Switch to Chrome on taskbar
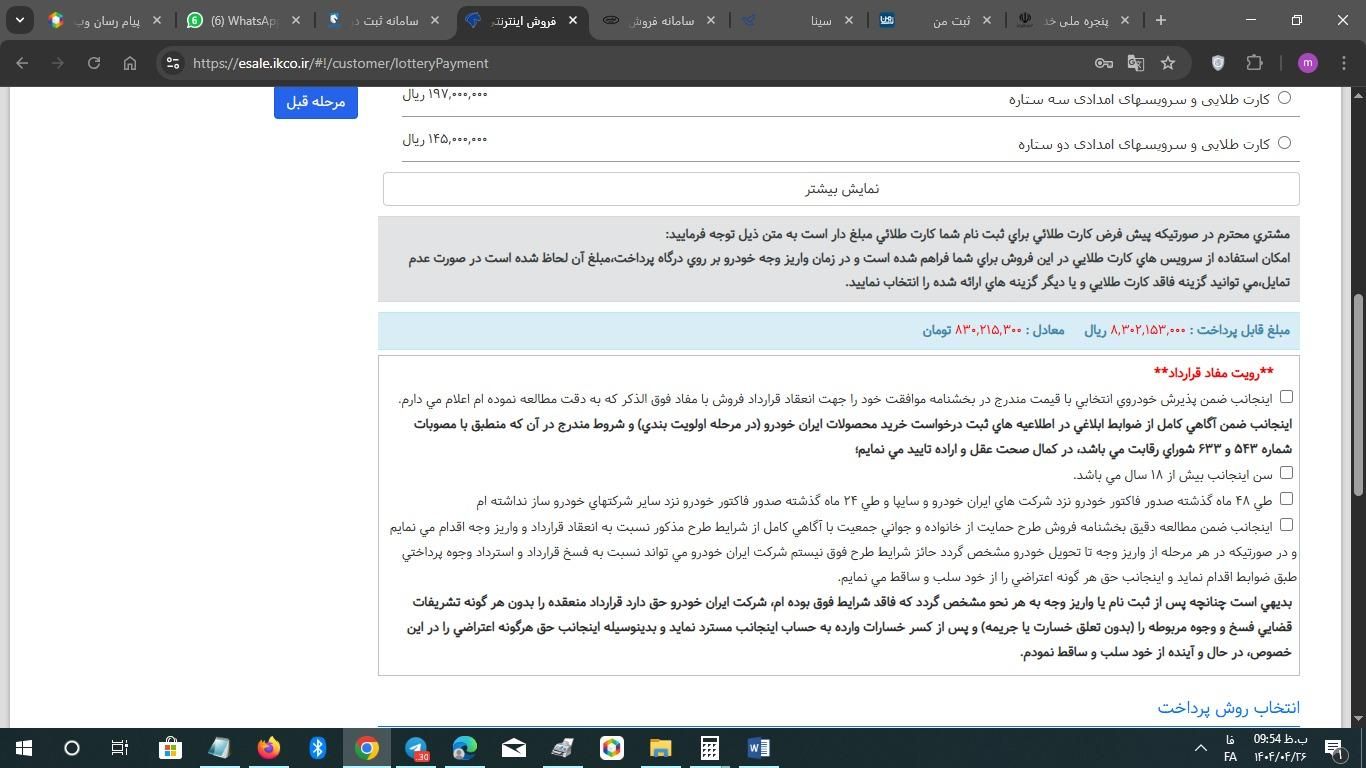This screenshot has height=768, width=1366. (367, 748)
